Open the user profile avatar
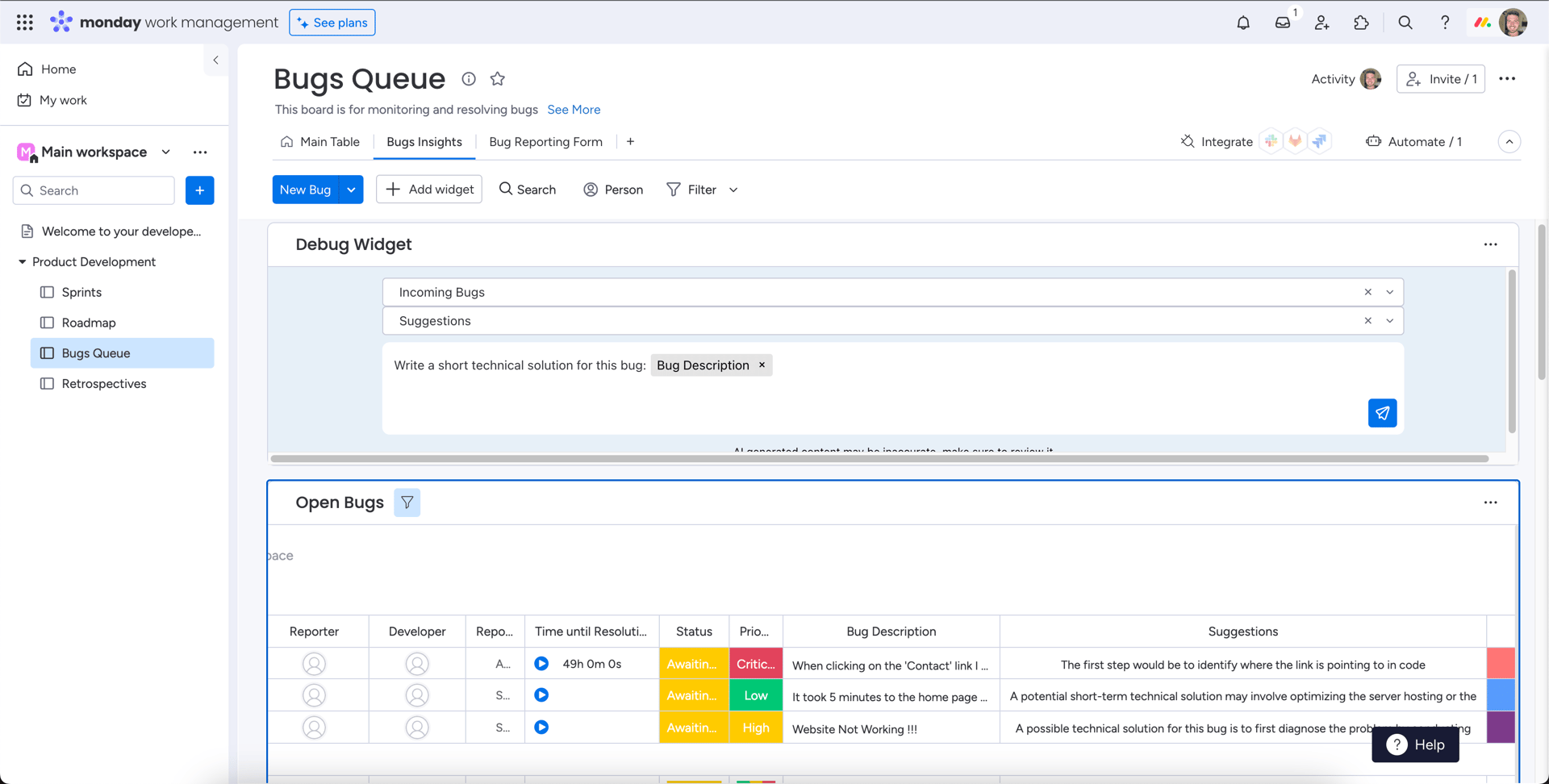The height and width of the screenshot is (784, 1549). pyautogui.click(x=1513, y=23)
